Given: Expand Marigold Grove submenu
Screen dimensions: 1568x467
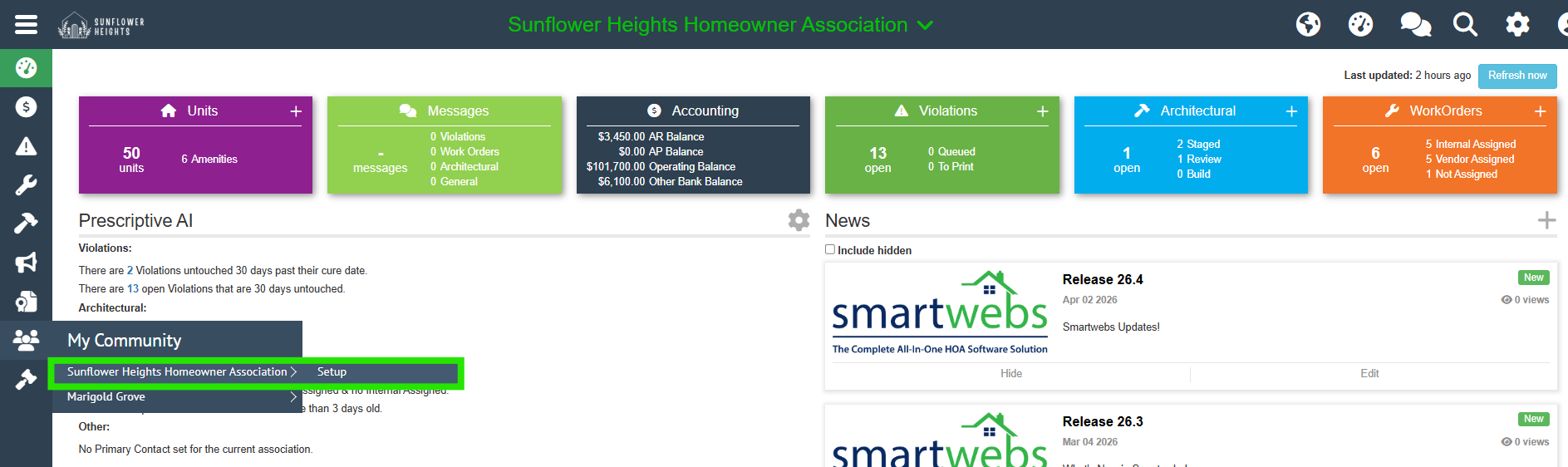Looking at the screenshot, I should [175, 397].
